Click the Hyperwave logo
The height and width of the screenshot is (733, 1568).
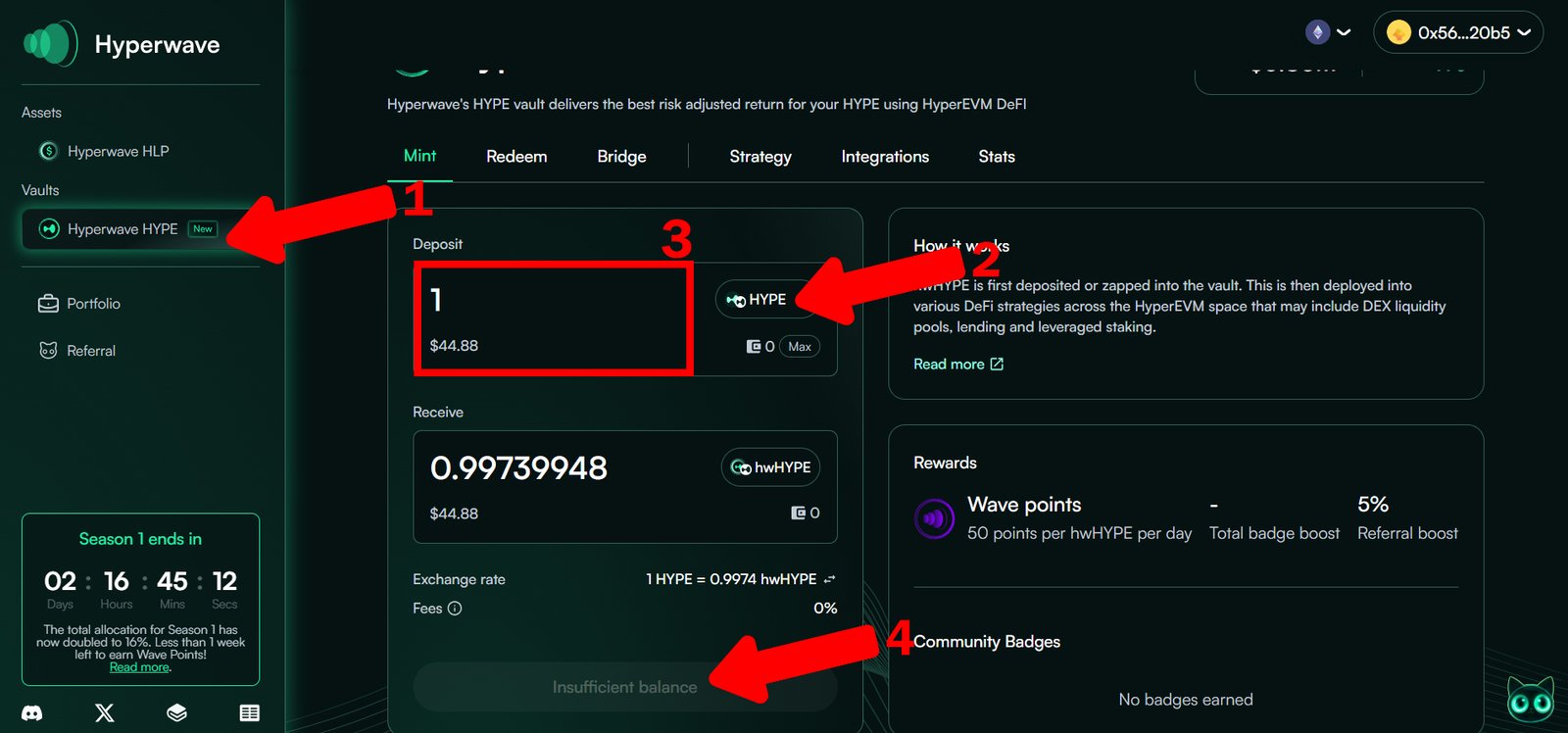pyautogui.click(x=51, y=44)
